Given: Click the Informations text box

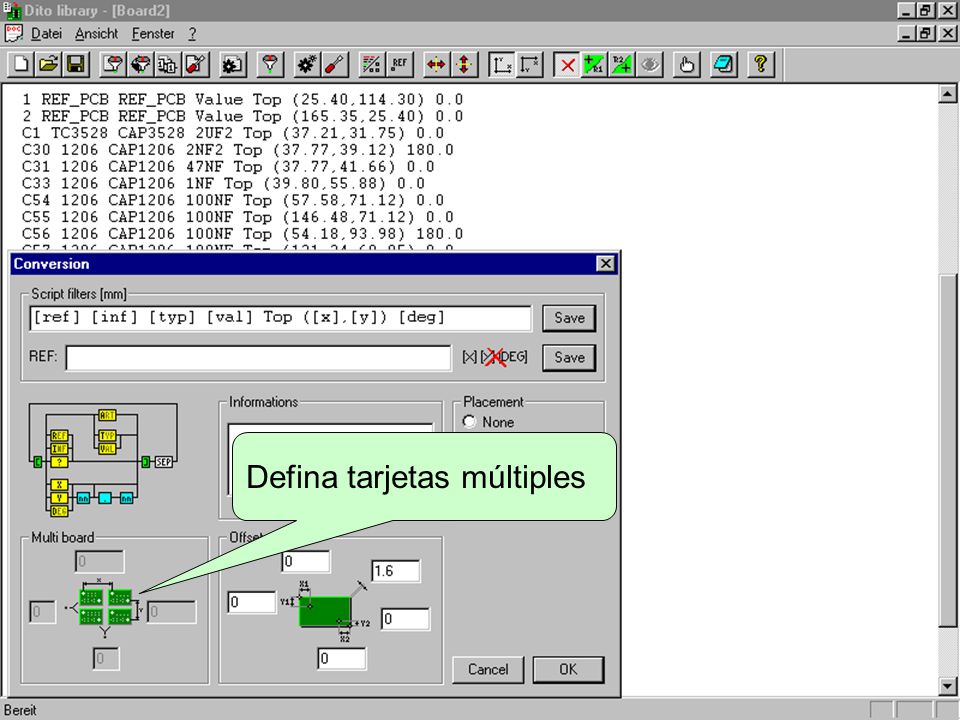Looking at the screenshot, I should (331, 458).
